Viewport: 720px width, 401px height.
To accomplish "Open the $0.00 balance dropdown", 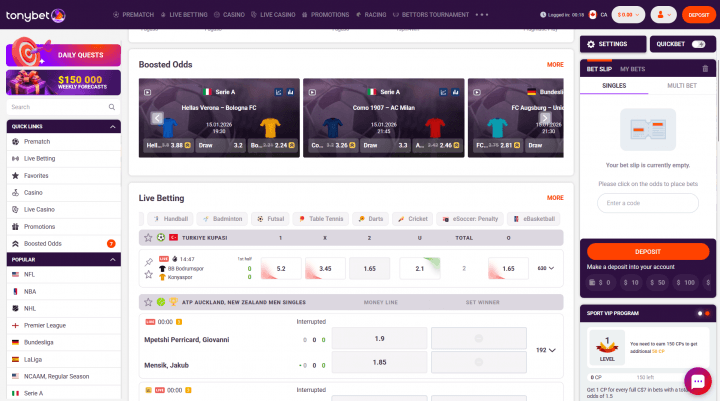I will click(628, 15).
